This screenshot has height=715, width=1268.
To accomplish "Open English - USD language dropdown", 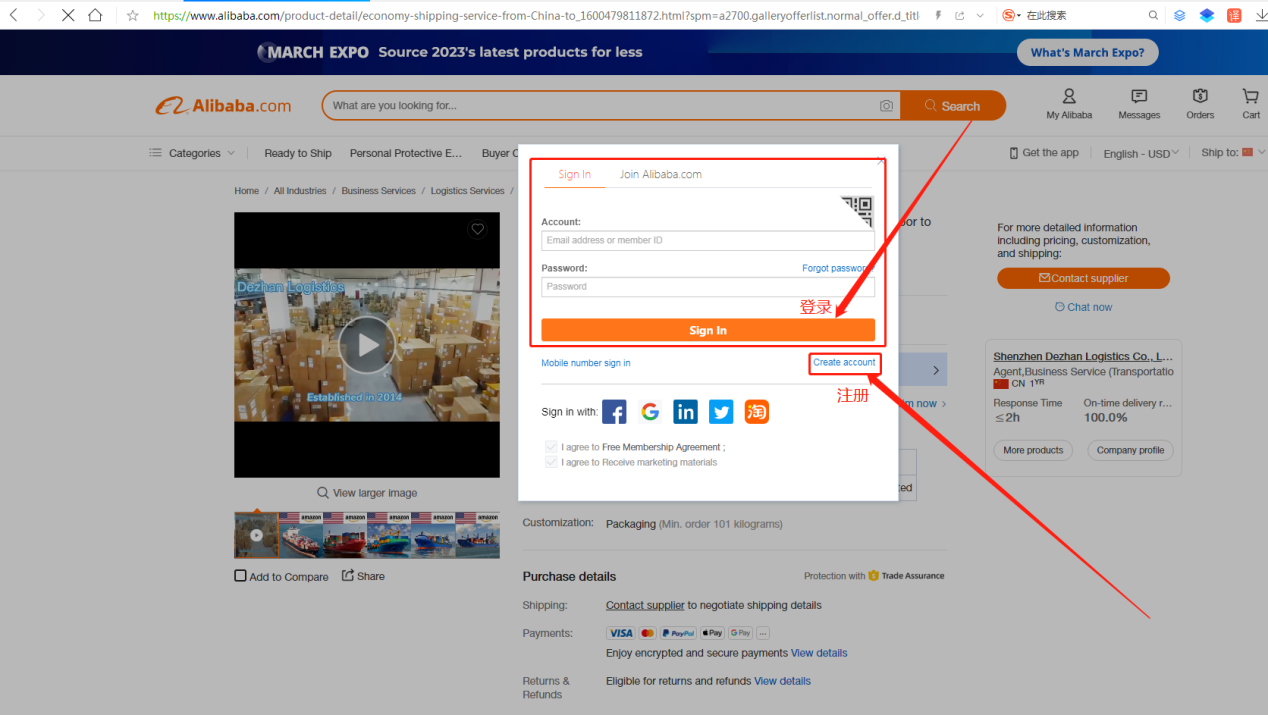I will point(1141,154).
